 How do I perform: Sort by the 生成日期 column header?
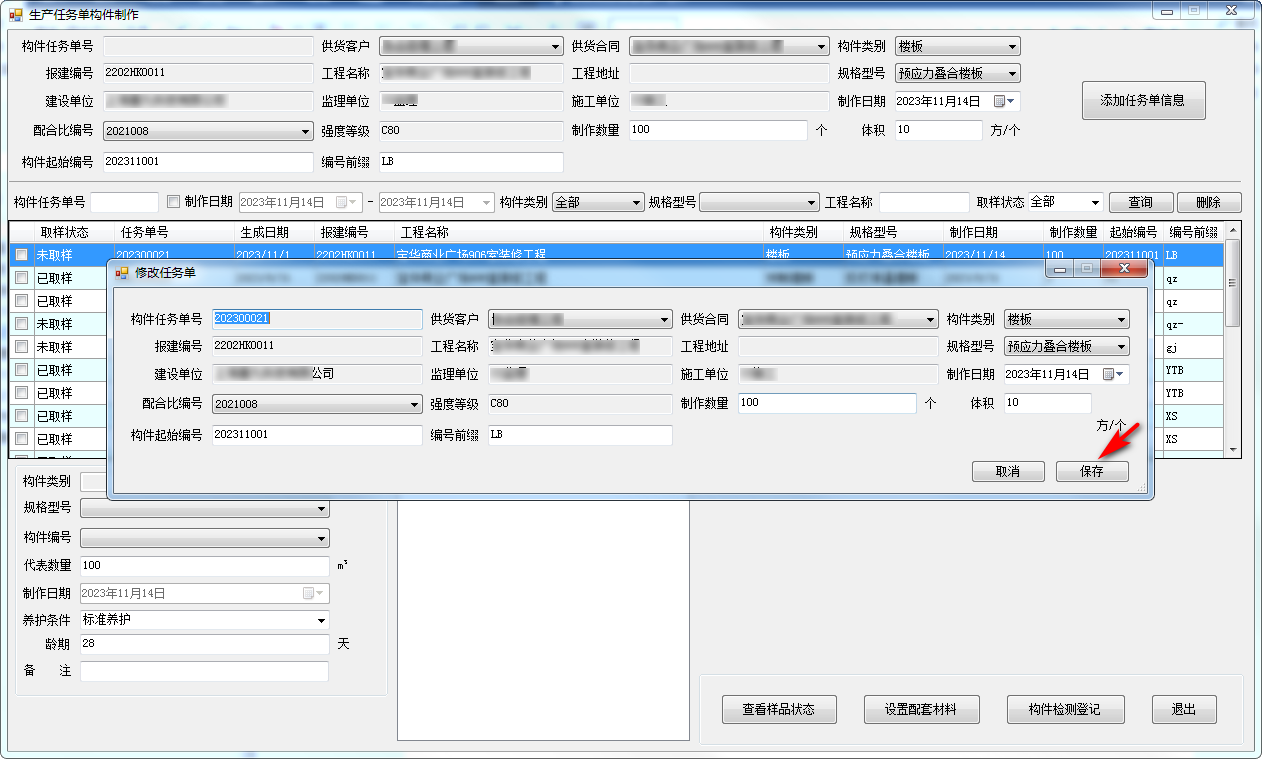(264, 232)
